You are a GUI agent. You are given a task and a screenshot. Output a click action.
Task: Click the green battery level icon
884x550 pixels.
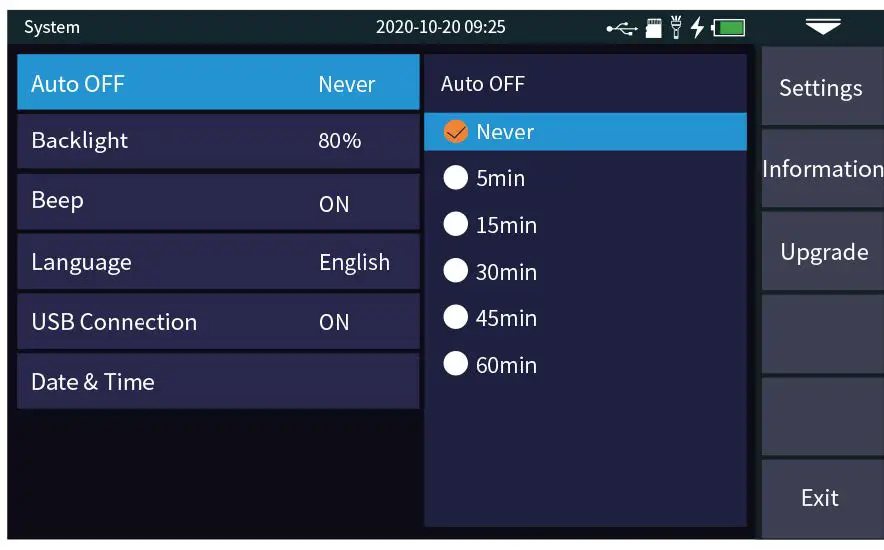(729, 28)
